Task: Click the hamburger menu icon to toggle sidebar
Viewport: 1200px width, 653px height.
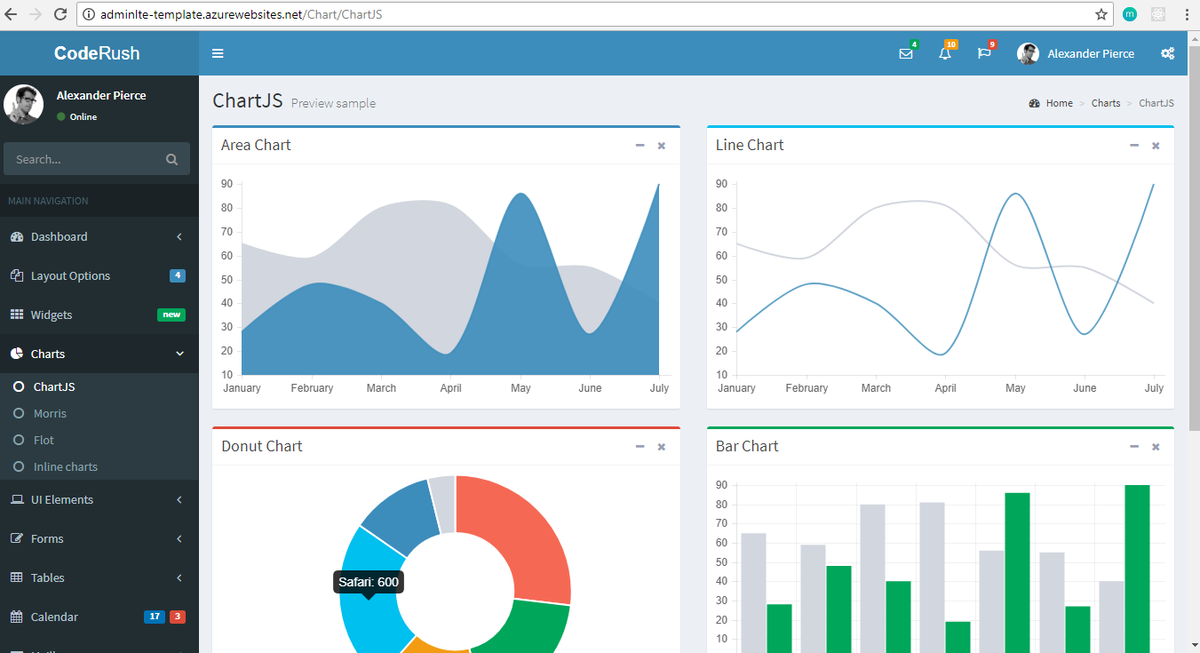Action: 218,53
